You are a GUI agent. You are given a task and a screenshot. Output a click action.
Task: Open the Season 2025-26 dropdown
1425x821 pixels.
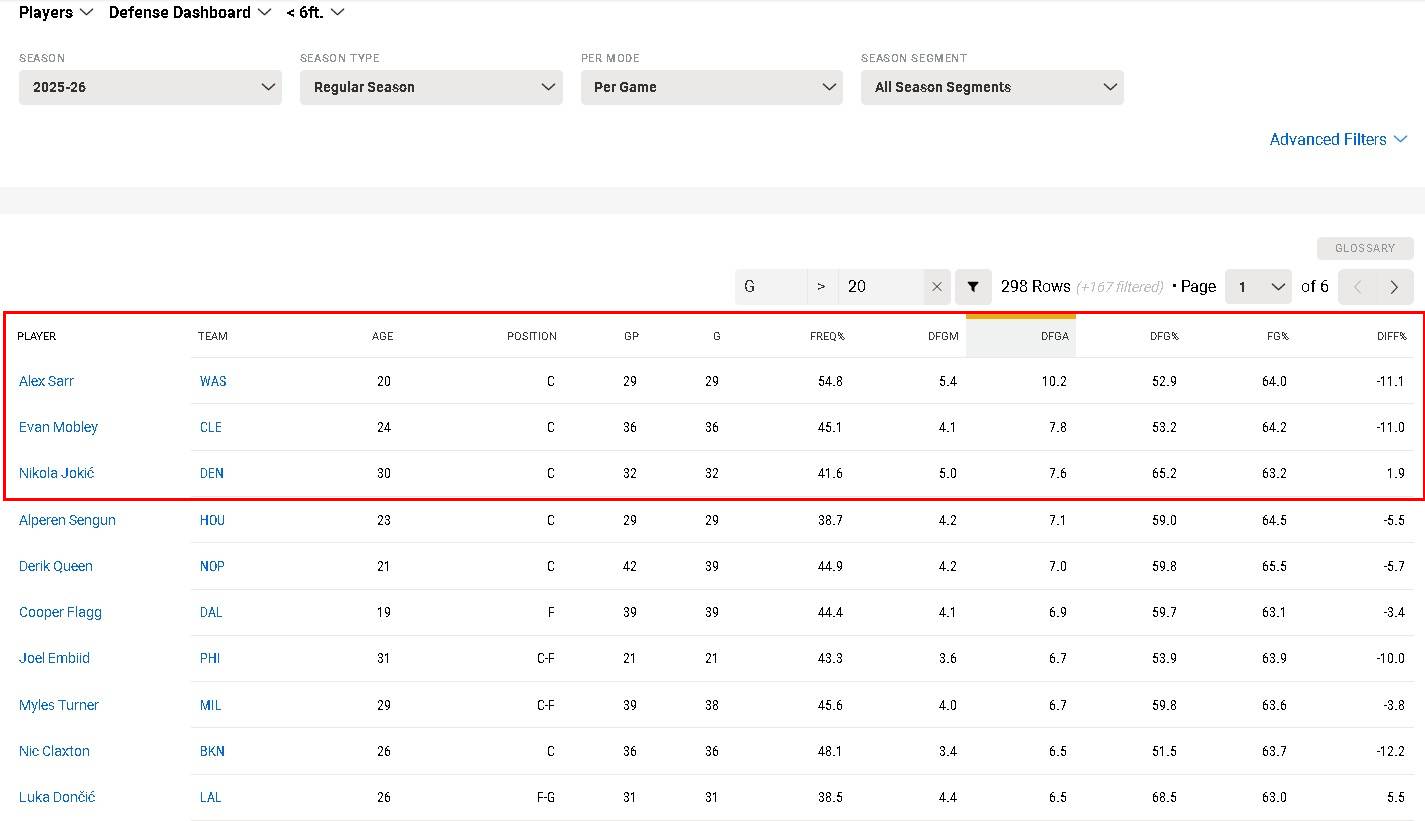click(x=150, y=87)
